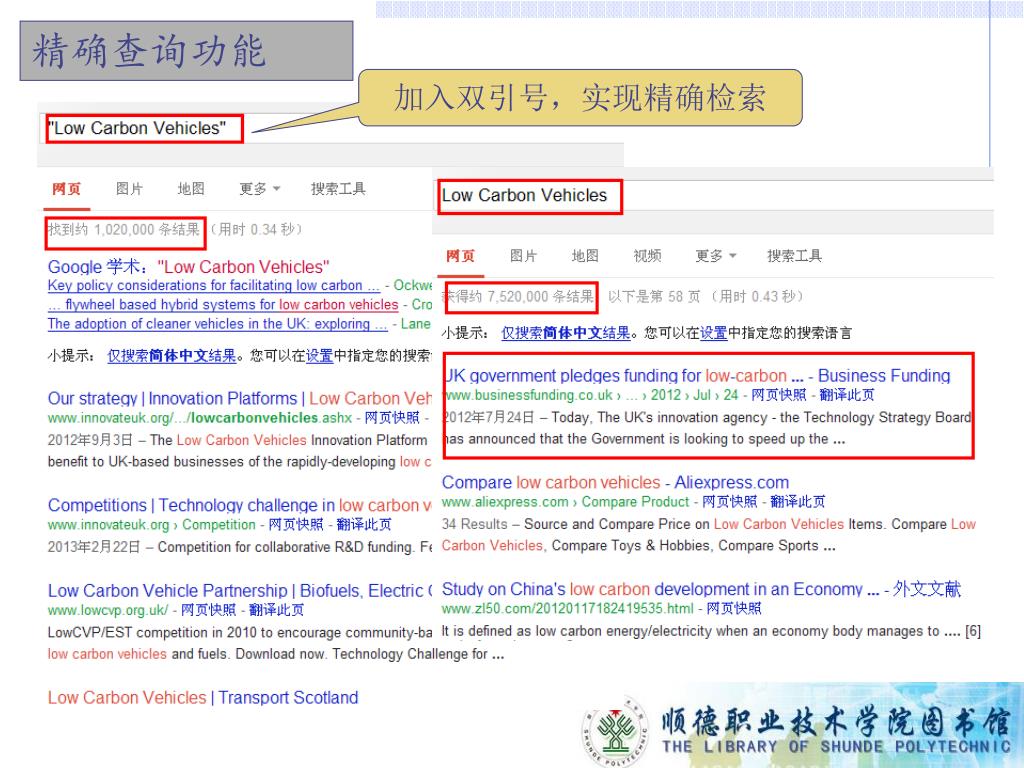
Task: Select the 网页 tab in left results
Action: coord(67,189)
